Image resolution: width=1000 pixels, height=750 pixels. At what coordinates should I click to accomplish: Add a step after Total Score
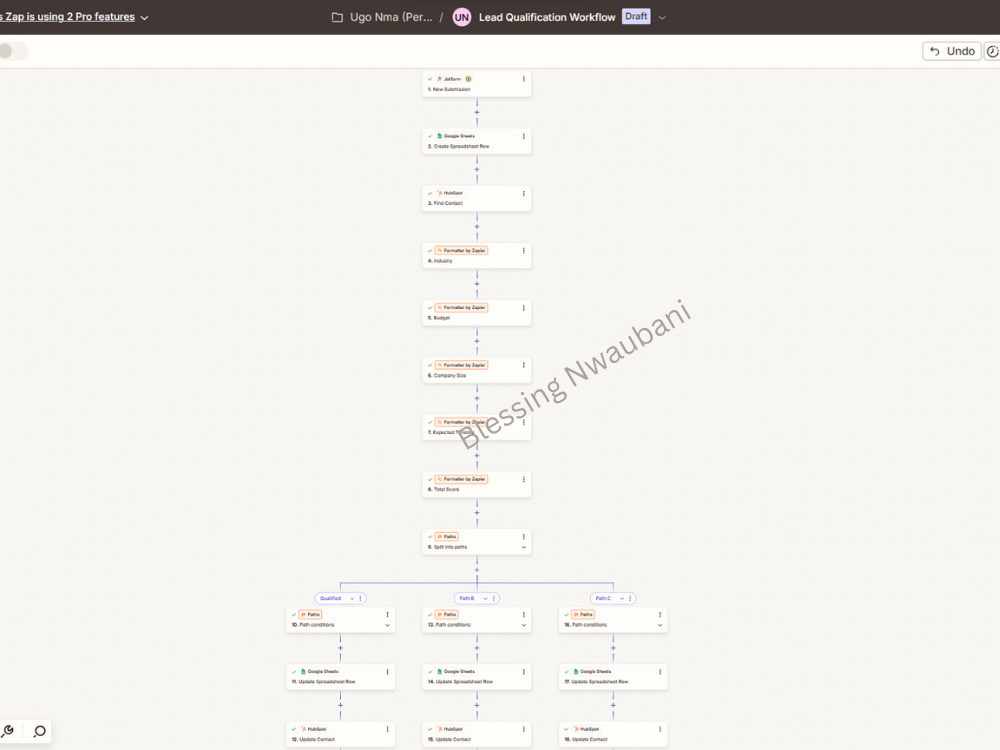[x=477, y=513]
